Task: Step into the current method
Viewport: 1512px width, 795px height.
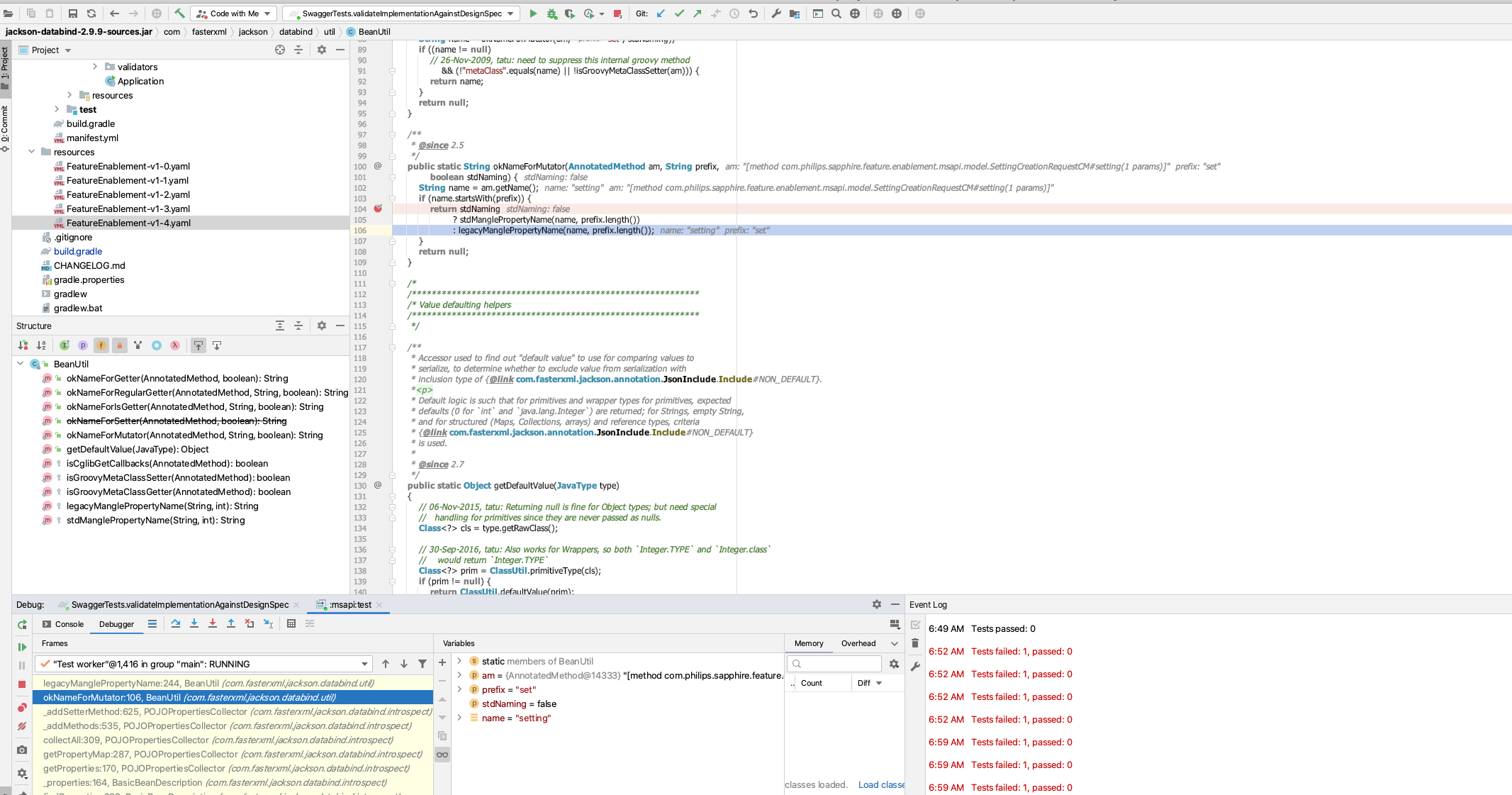Action: (194, 624)
